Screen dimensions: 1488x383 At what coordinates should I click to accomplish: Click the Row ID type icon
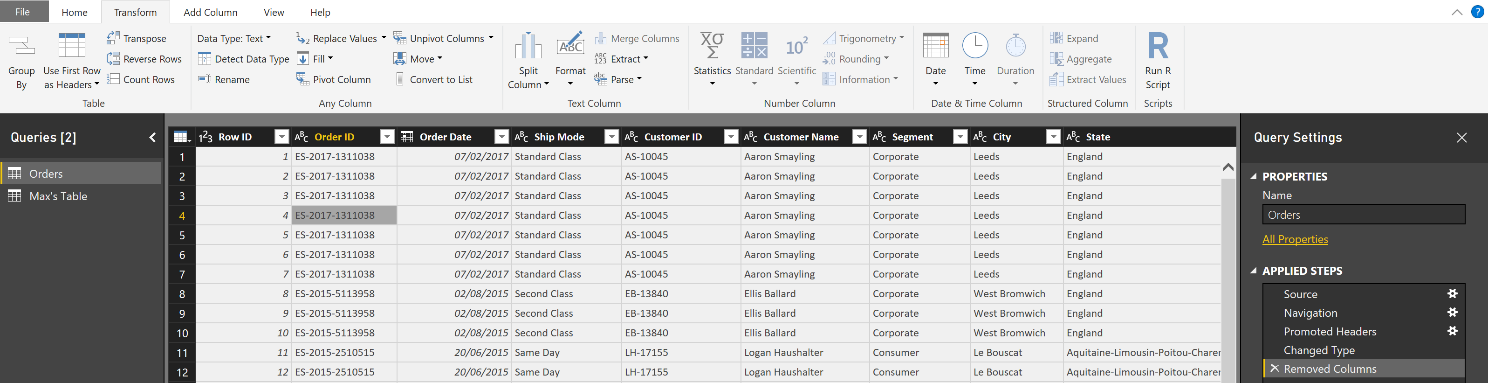pyautogui.click(x=206, y=137)
